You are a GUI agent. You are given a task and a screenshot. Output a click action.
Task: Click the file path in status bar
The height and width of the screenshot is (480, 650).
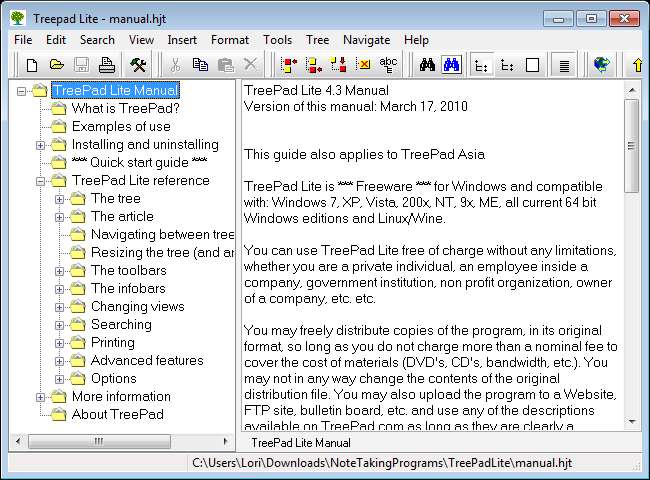point(382,463)
